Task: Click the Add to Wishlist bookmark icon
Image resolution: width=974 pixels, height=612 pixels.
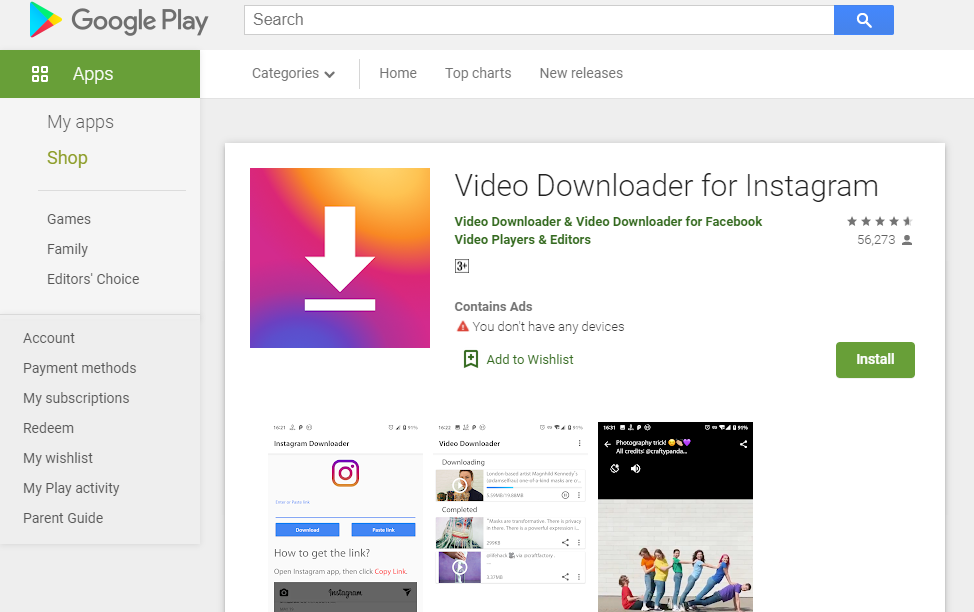Action: (x=471, y=359)
